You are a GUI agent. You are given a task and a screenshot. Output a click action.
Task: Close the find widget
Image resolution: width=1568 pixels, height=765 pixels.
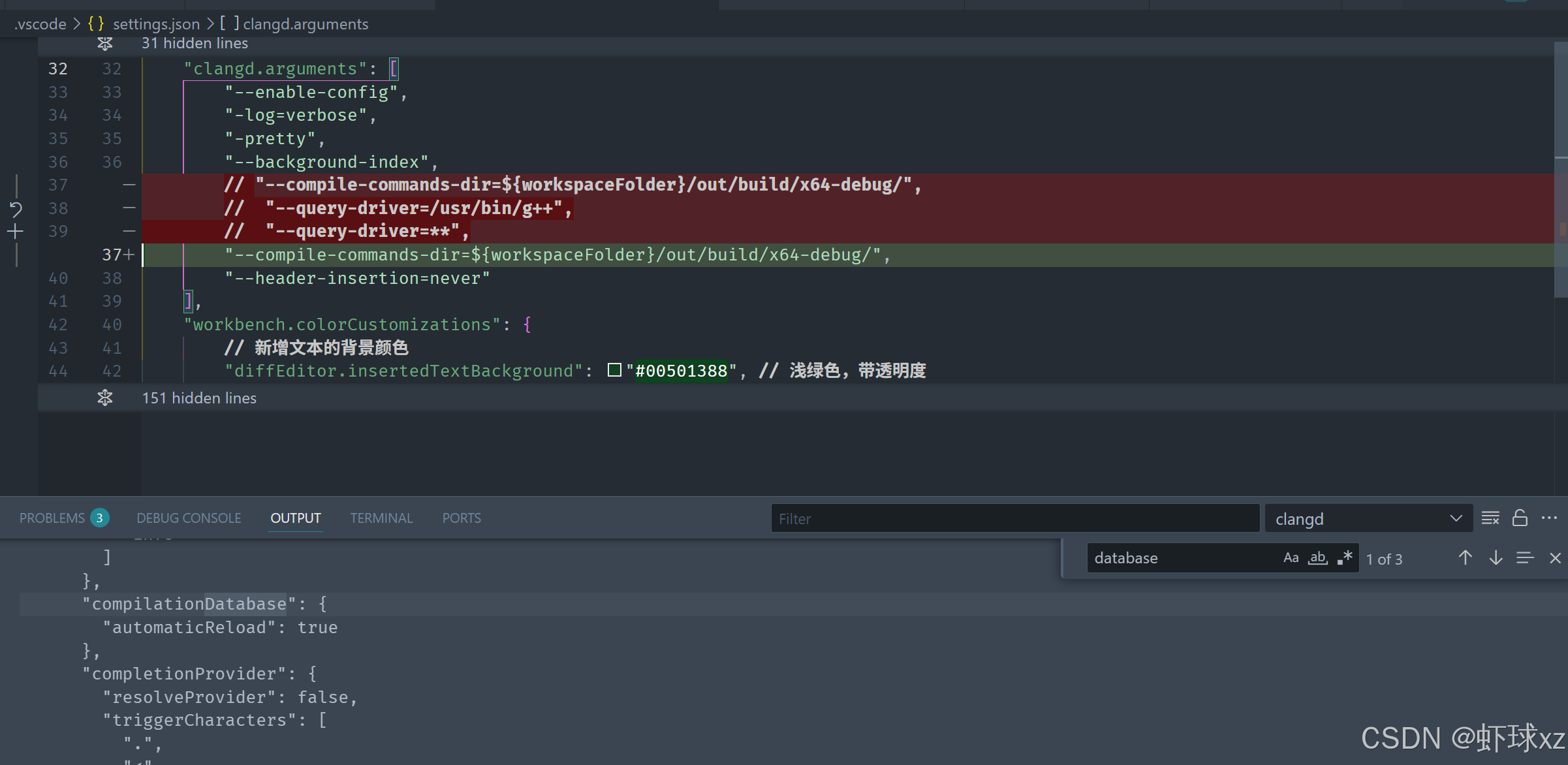(1555, 558)
